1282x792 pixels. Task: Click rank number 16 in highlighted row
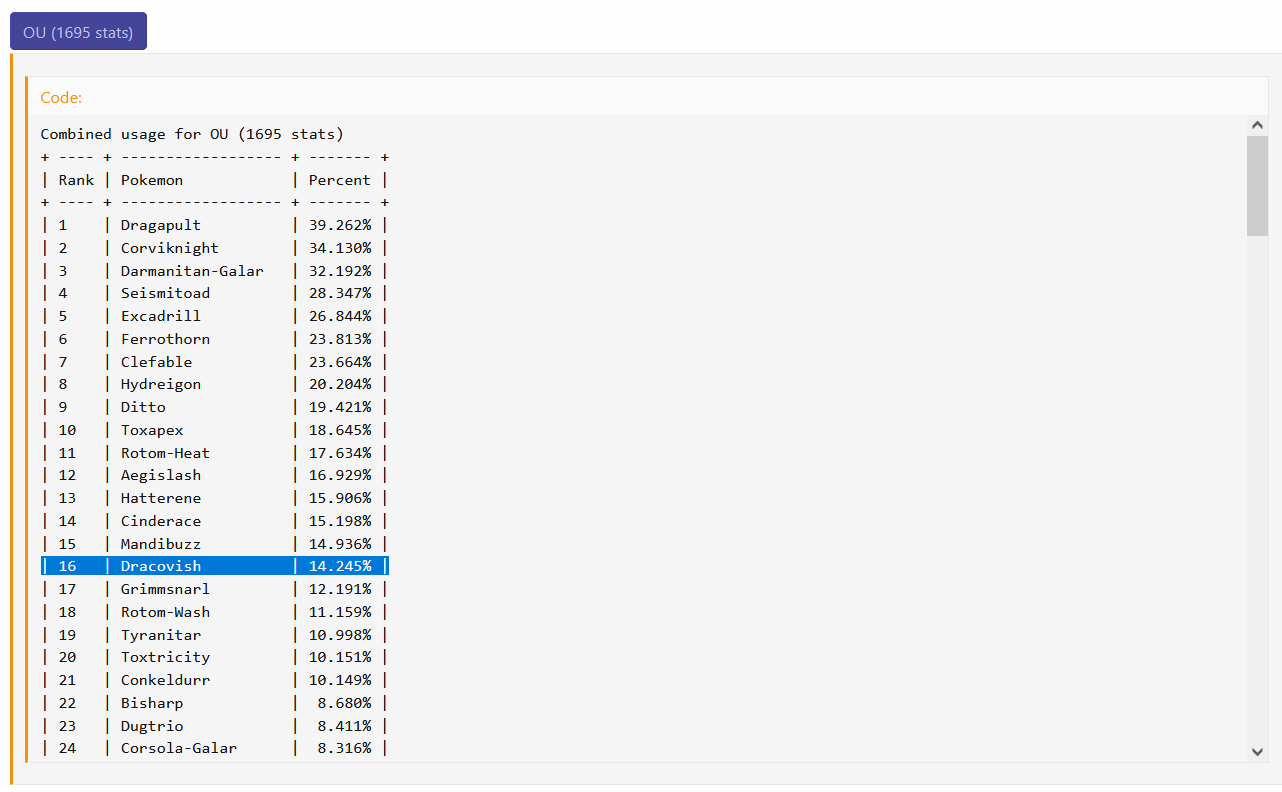click(67, 566)
